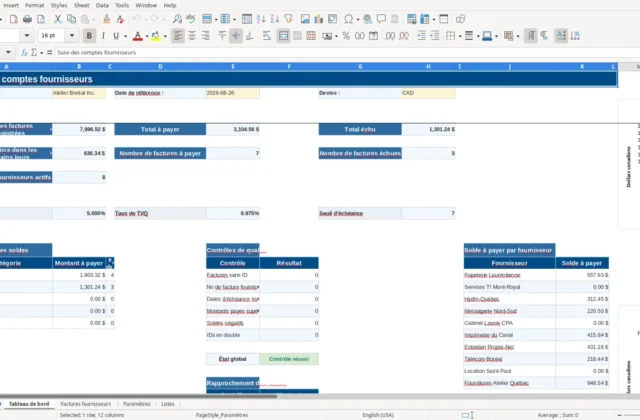Select column header K
Image resolution: width=640 pixels, height=420 pixels.
tap(582, 67)
